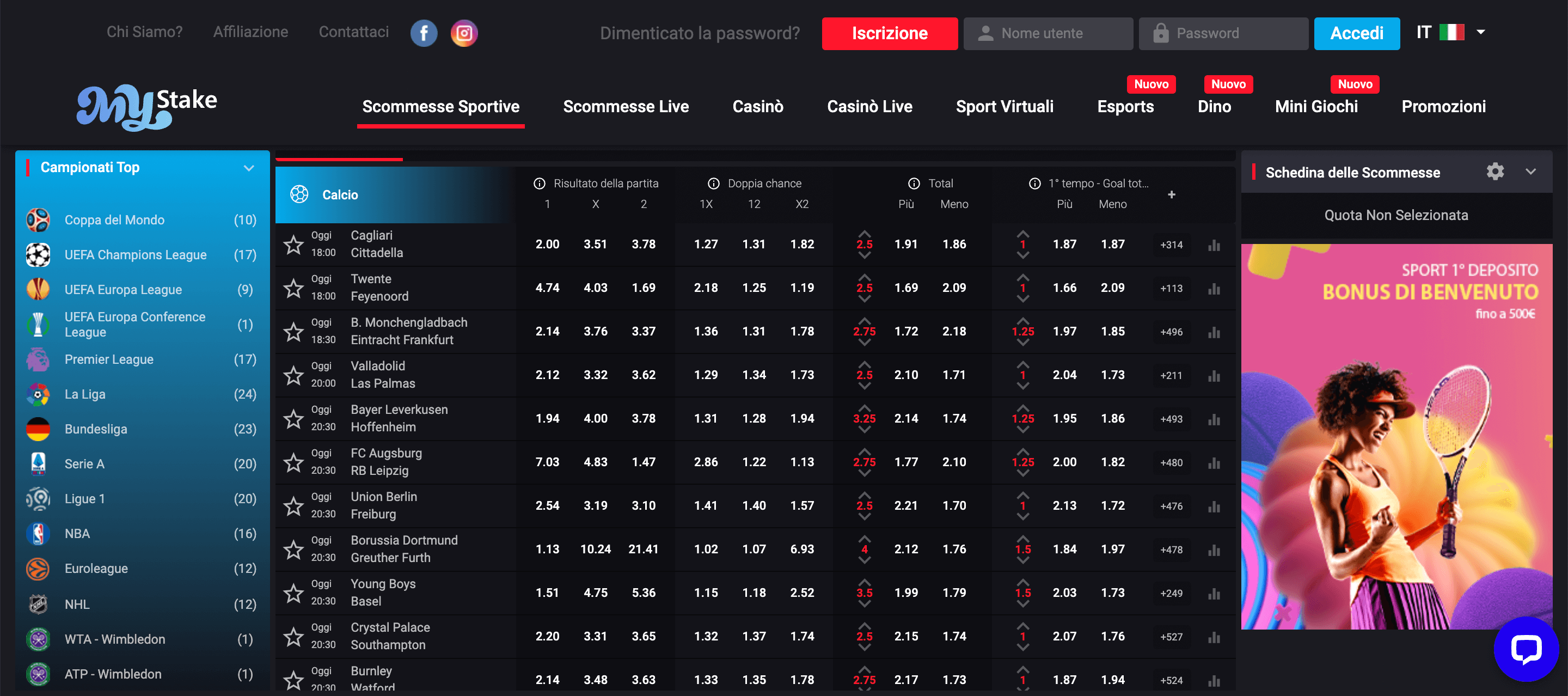This screenshot has width=1568, height=696.
Task: Expand +496 markets for Monchengladbach match
Action: pyautogui.click(x=1171, y=332)
